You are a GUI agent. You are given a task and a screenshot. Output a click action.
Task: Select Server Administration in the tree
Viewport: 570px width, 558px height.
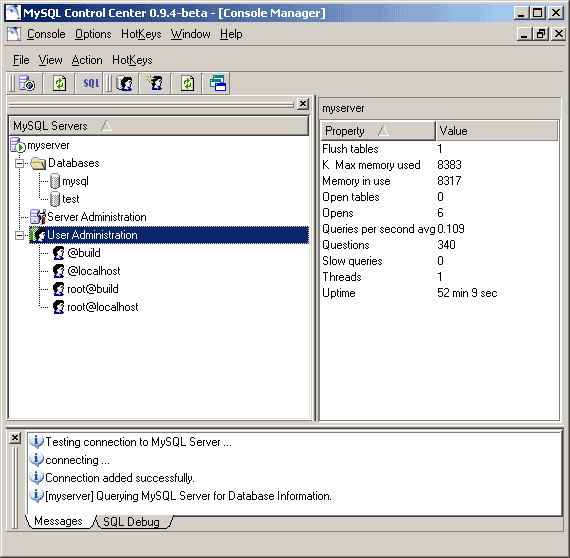[x=97, y=217]
